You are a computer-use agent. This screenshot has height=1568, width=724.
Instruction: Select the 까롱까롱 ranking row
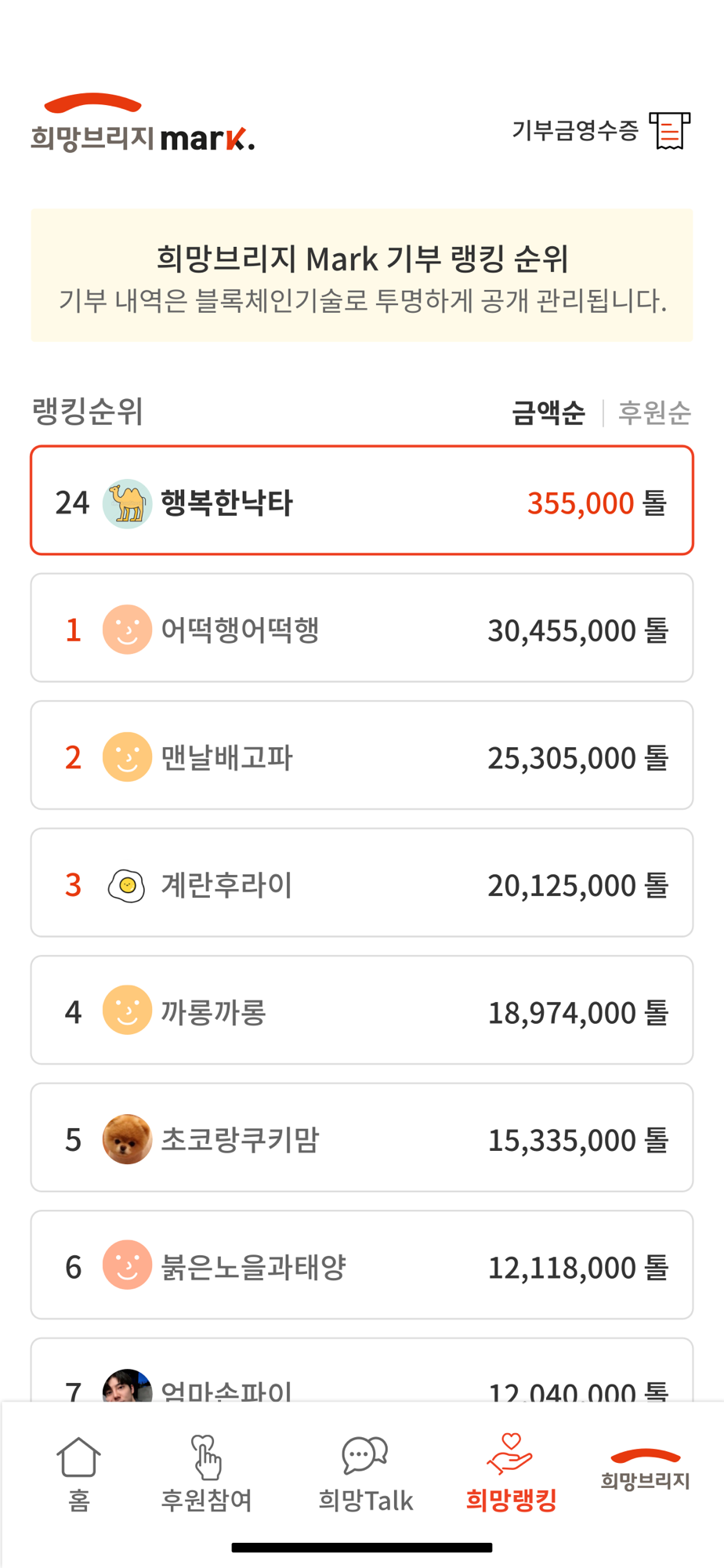coord(362,1010)
